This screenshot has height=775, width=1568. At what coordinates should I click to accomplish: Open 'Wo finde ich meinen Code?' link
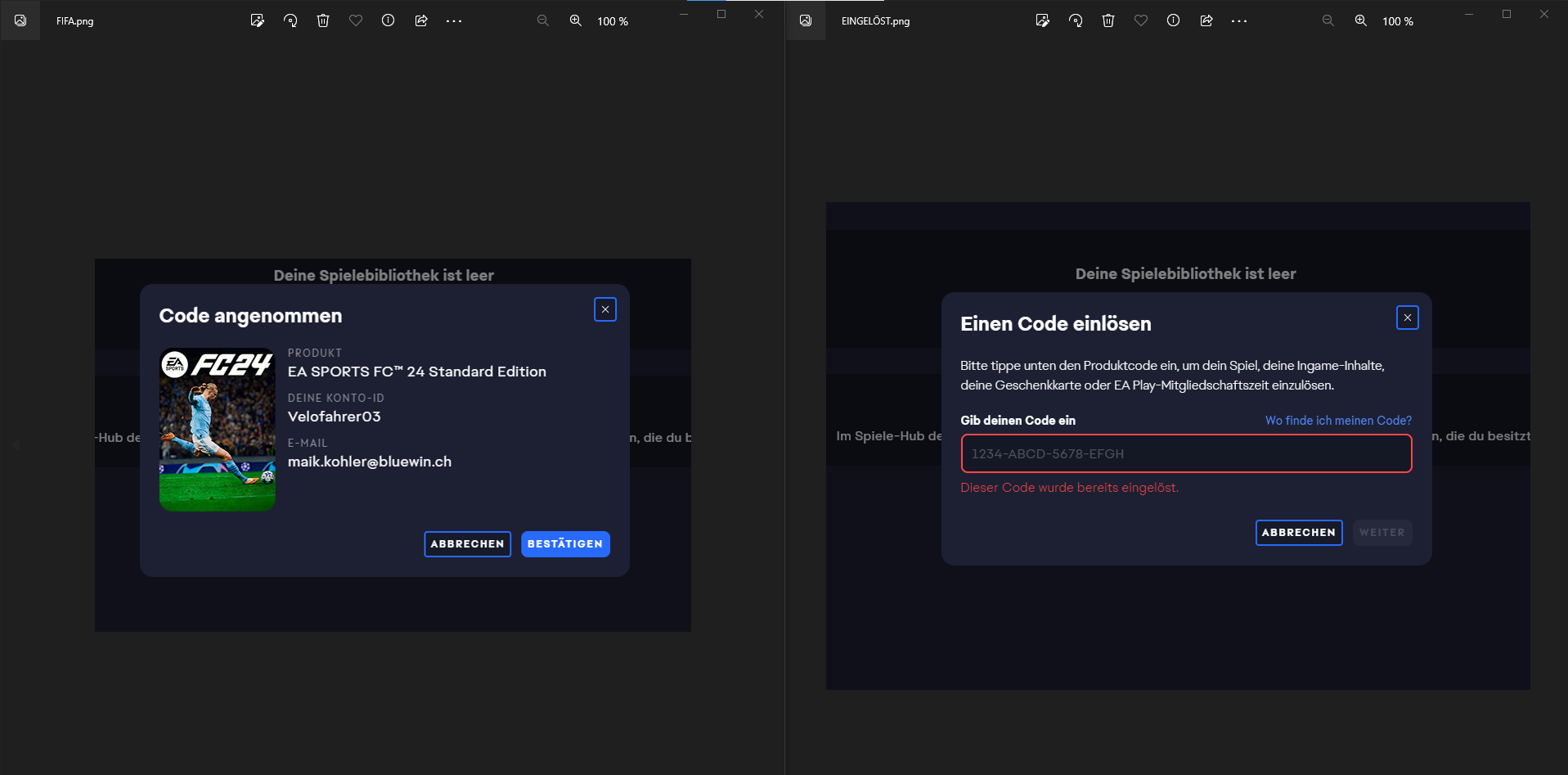(1338, 421)
